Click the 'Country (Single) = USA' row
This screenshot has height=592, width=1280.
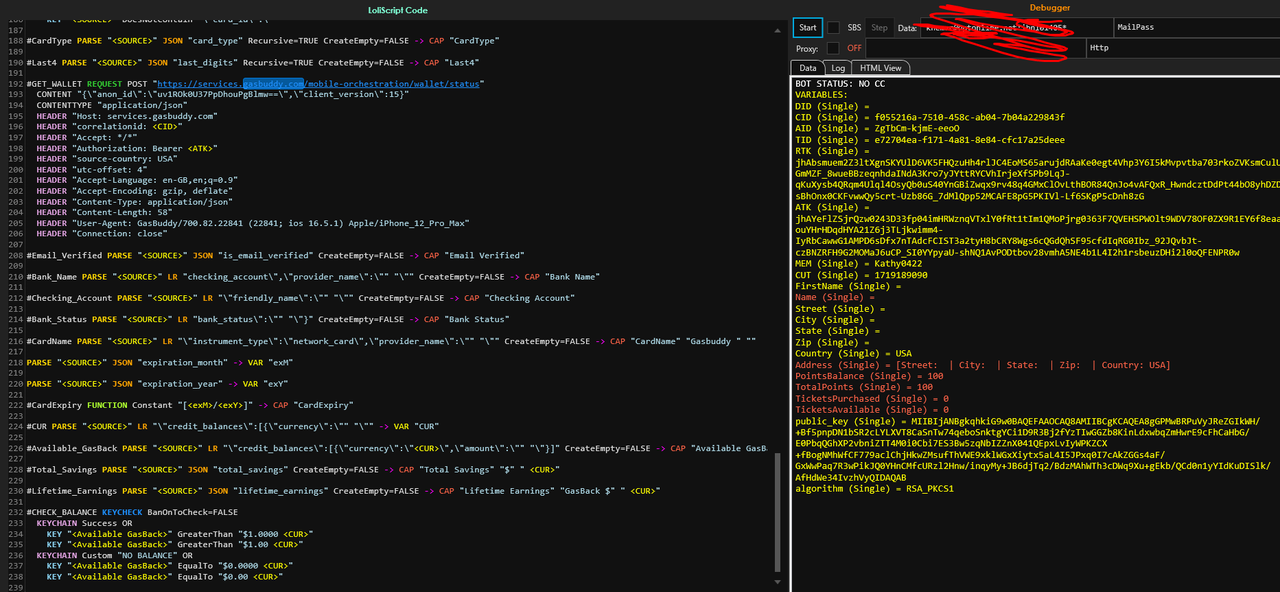(853, 353)
